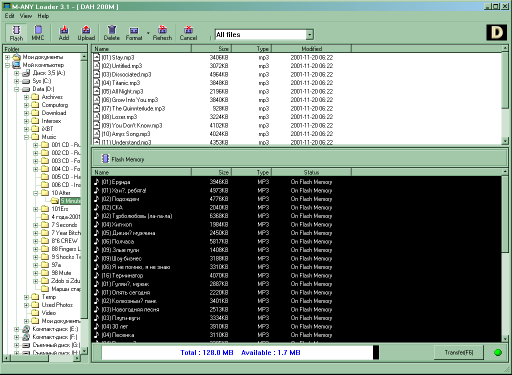Screen dimensions: 512x375
Task: Open the Help menu
Action: (x=43, y=16)
